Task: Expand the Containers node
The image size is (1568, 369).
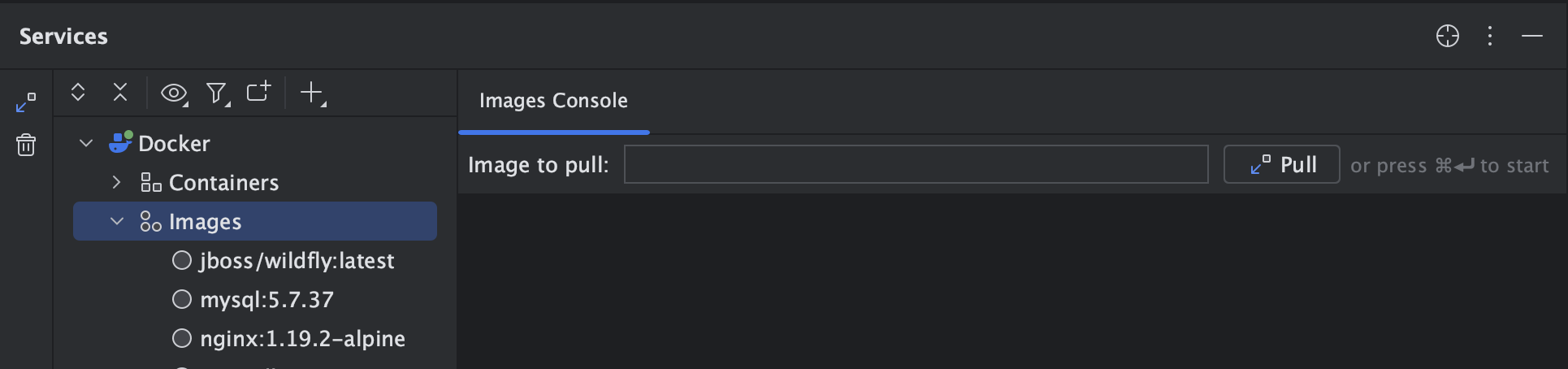Action: pyautogui.click(x=116, y=182)
